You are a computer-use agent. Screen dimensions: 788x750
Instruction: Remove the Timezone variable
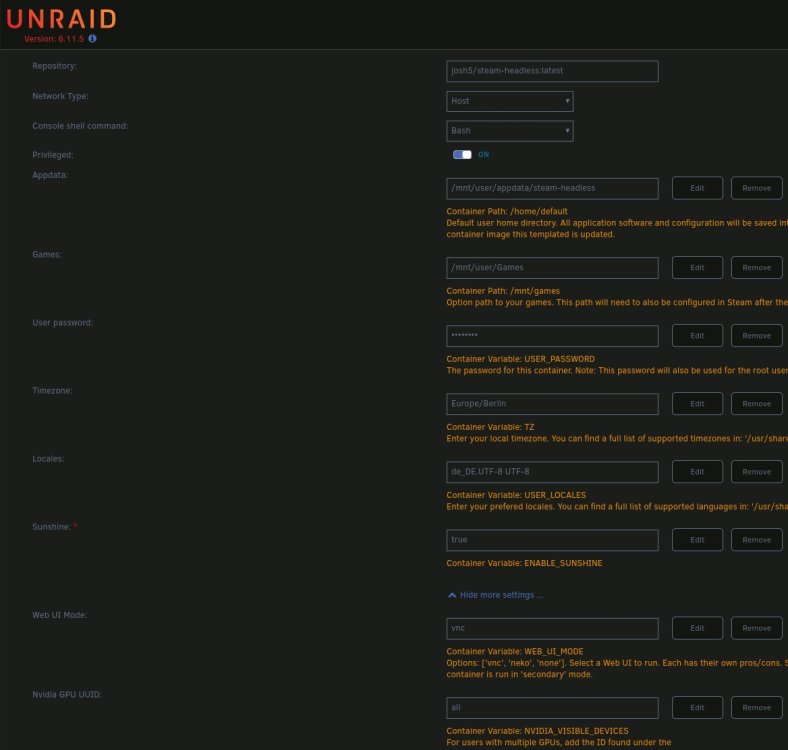(756, 404)
